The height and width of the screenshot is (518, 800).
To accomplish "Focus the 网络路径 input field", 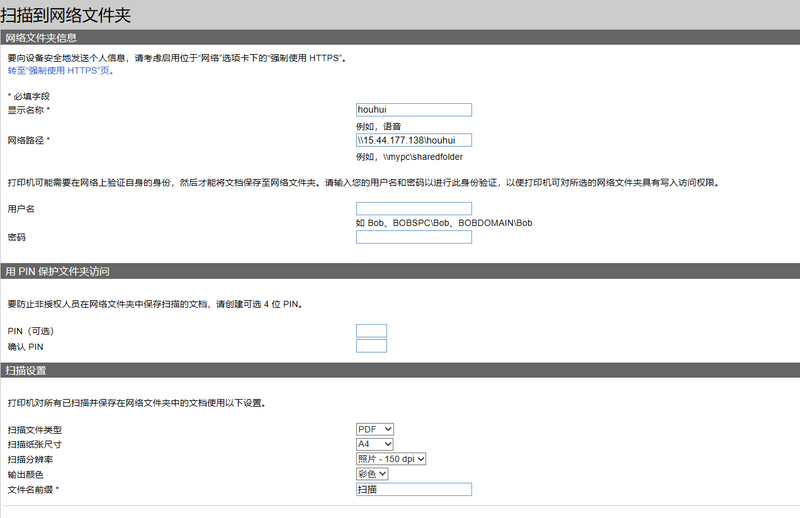I will coord(413,141).
